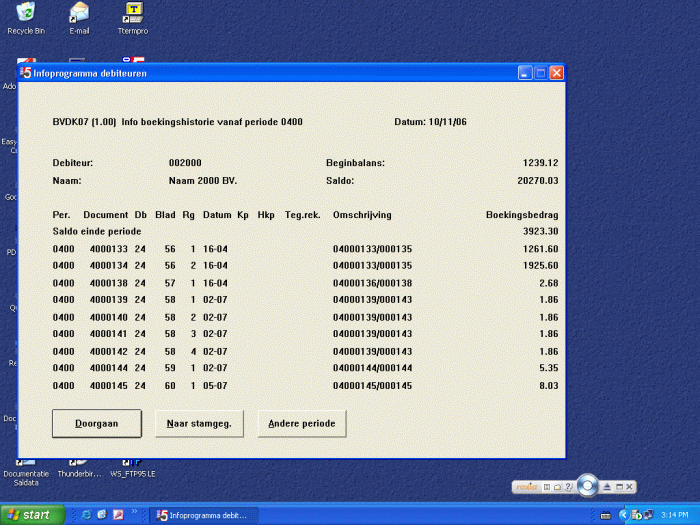Screen dimensions: 700x525
Task: Click the eject icon on floating toolbar
Action: [x=605, y=487]
